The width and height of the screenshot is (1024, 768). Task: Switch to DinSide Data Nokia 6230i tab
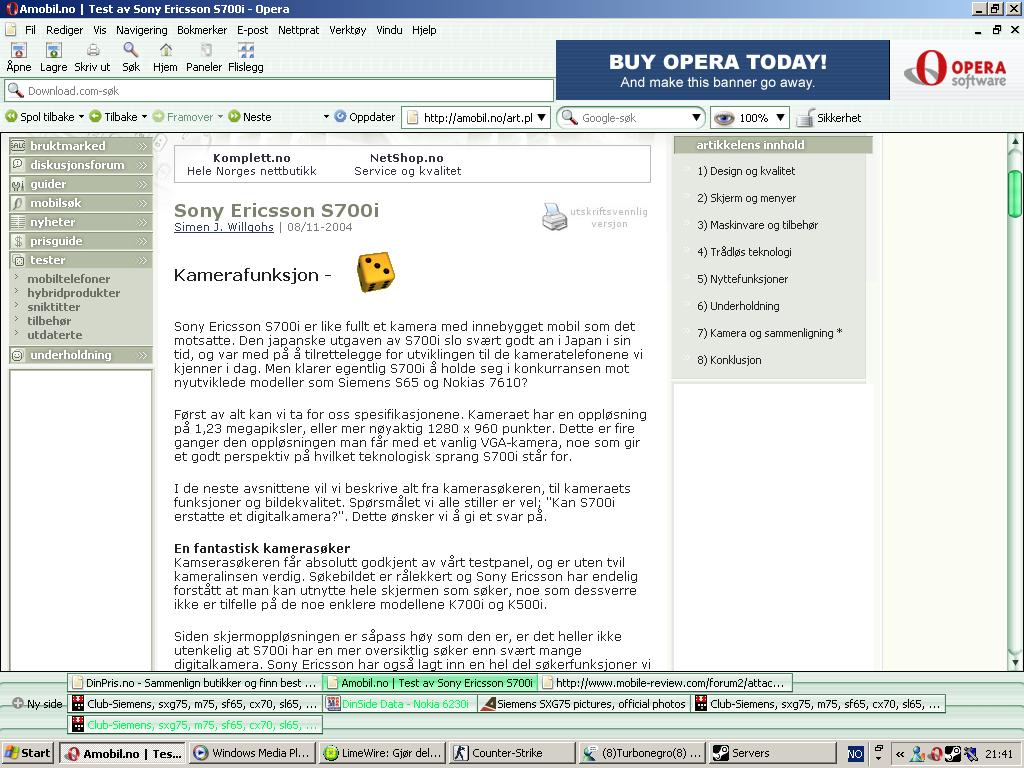[x=400, y=704]
